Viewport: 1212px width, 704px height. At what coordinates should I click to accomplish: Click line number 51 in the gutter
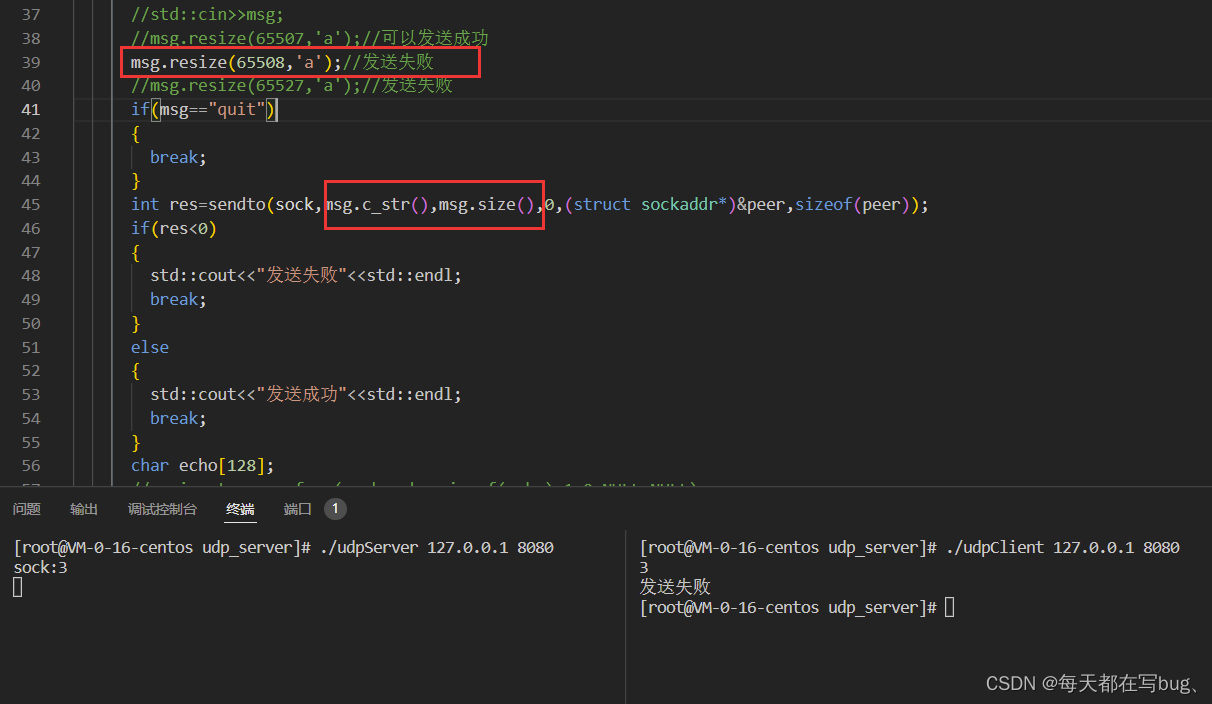(x=31, y=348)
